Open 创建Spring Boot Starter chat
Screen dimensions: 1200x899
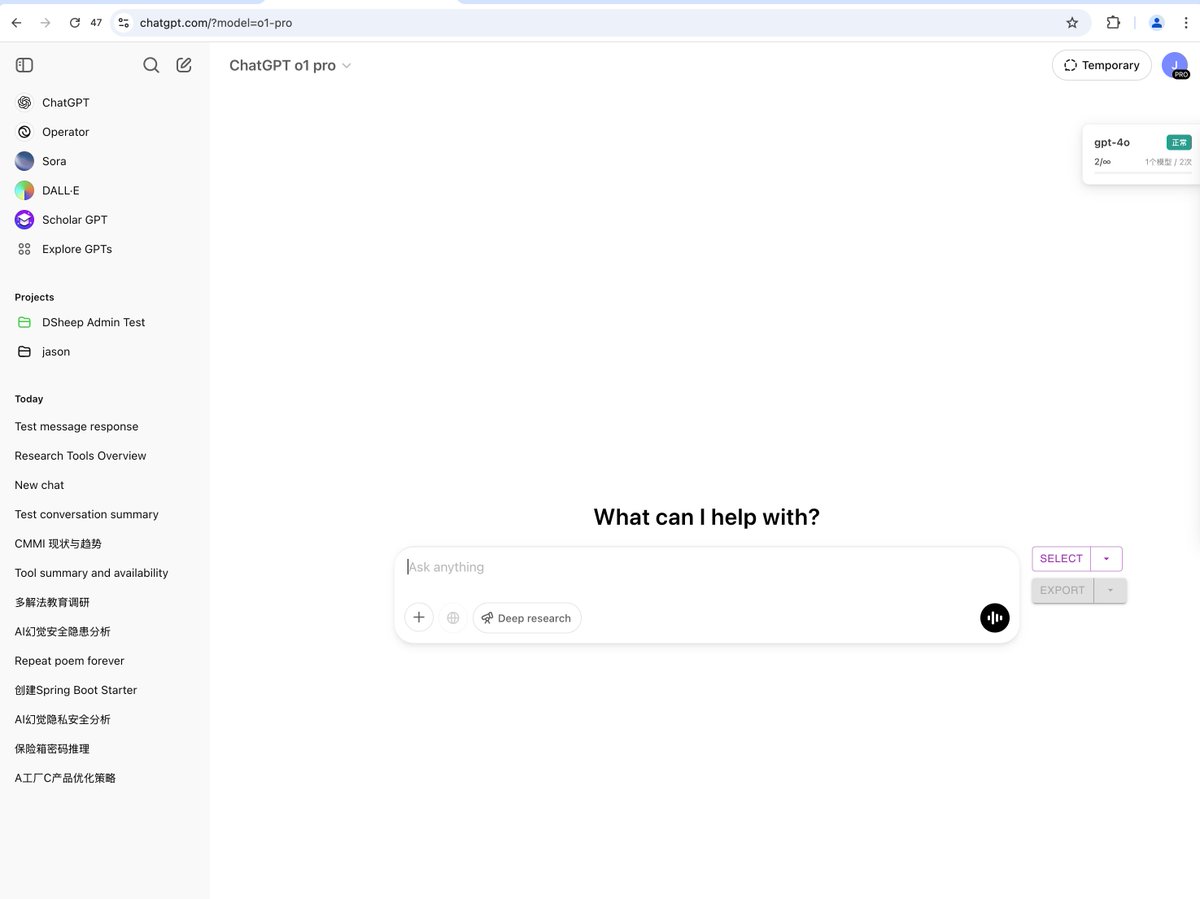pyautogui.click(x=105, y=690)
